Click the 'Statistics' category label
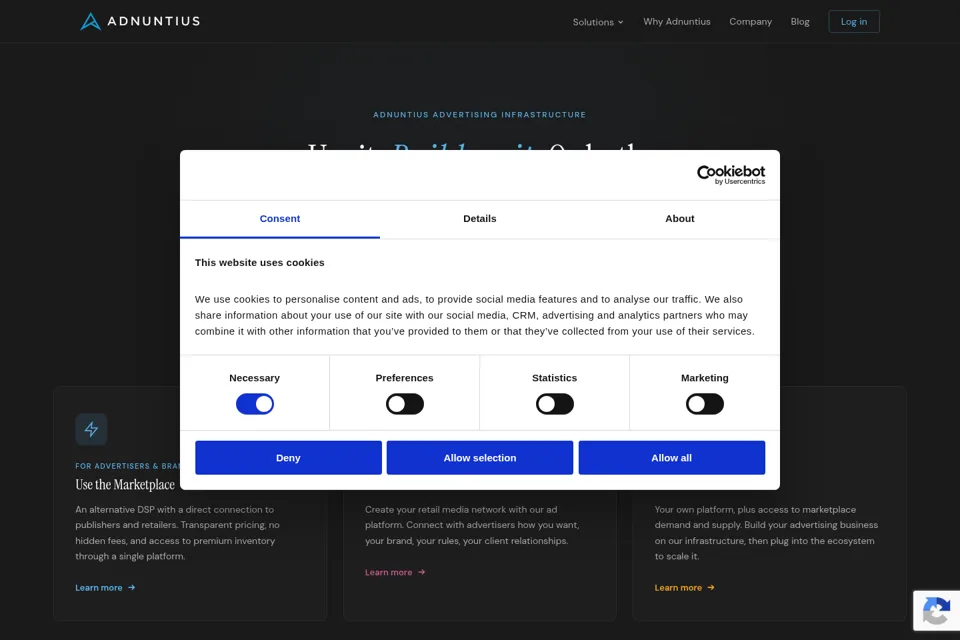This screenshot has height=640, width=960. 555,378
